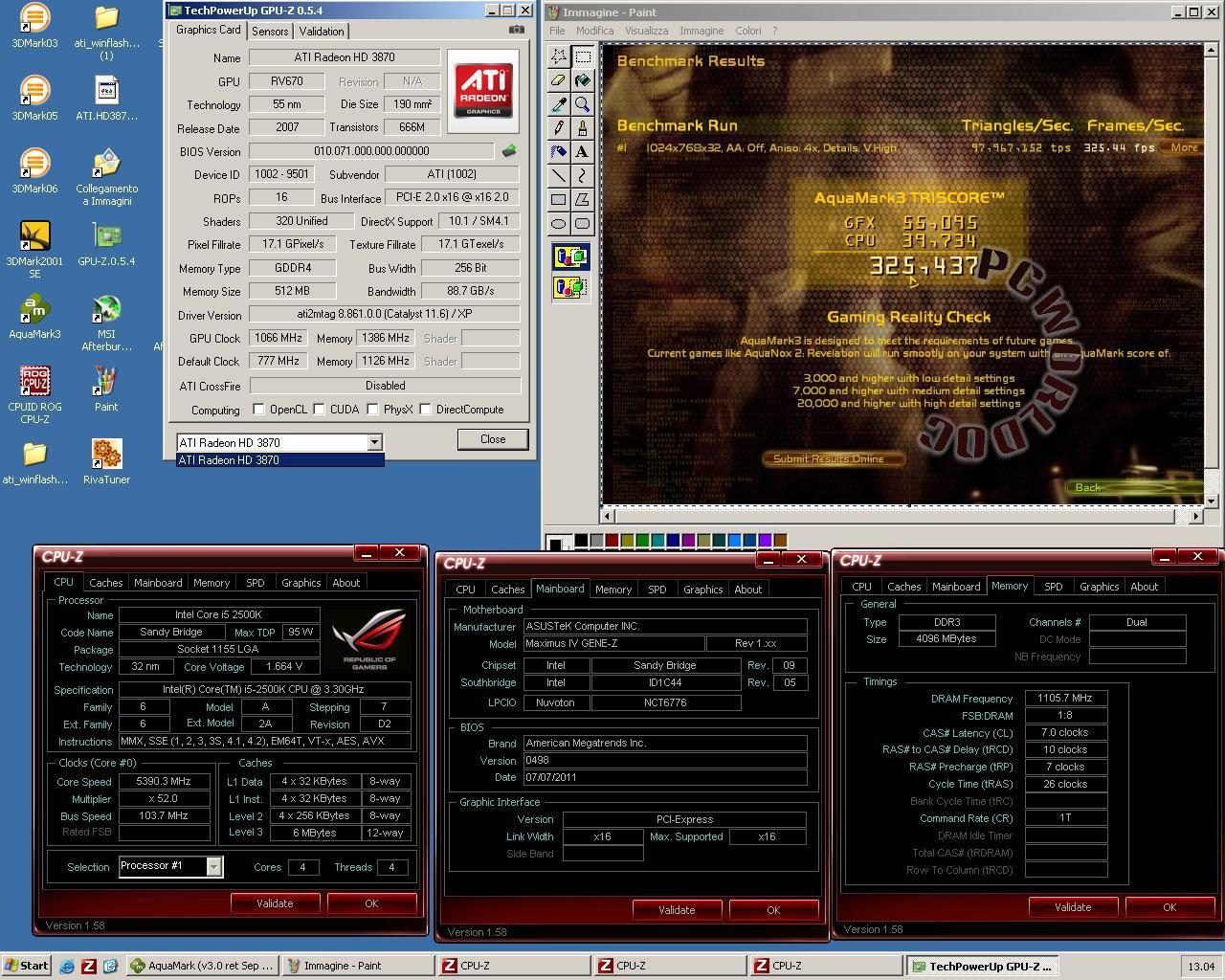This screenshot has height=980, width=1225.
Task: Pick the navy blue color swatch in Paint
Action: click(x=673, y=541)
